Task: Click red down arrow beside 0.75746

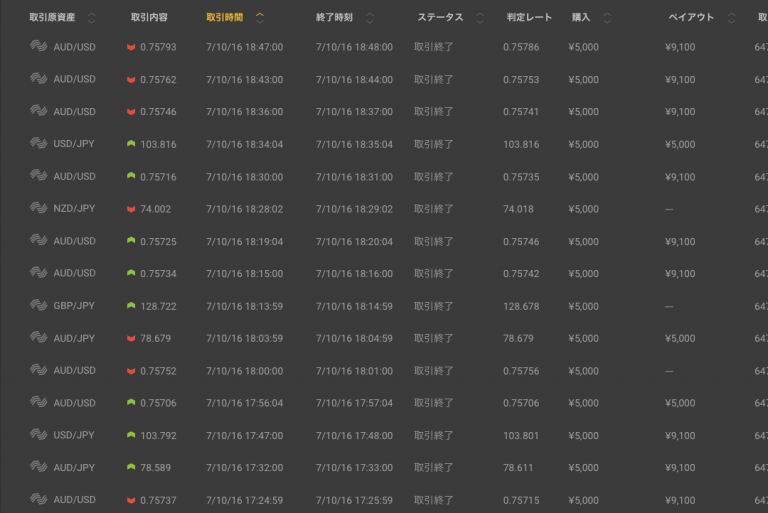Action: (x=131, y=112)
